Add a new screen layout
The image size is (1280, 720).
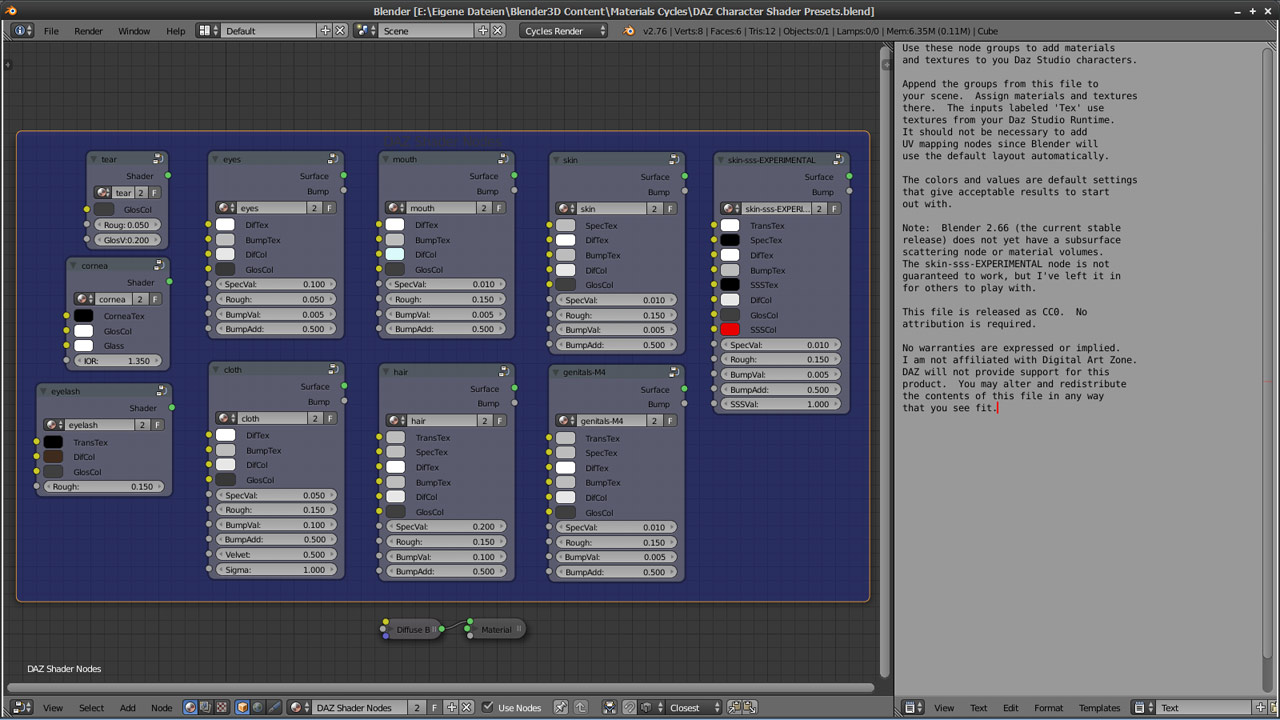325,31
